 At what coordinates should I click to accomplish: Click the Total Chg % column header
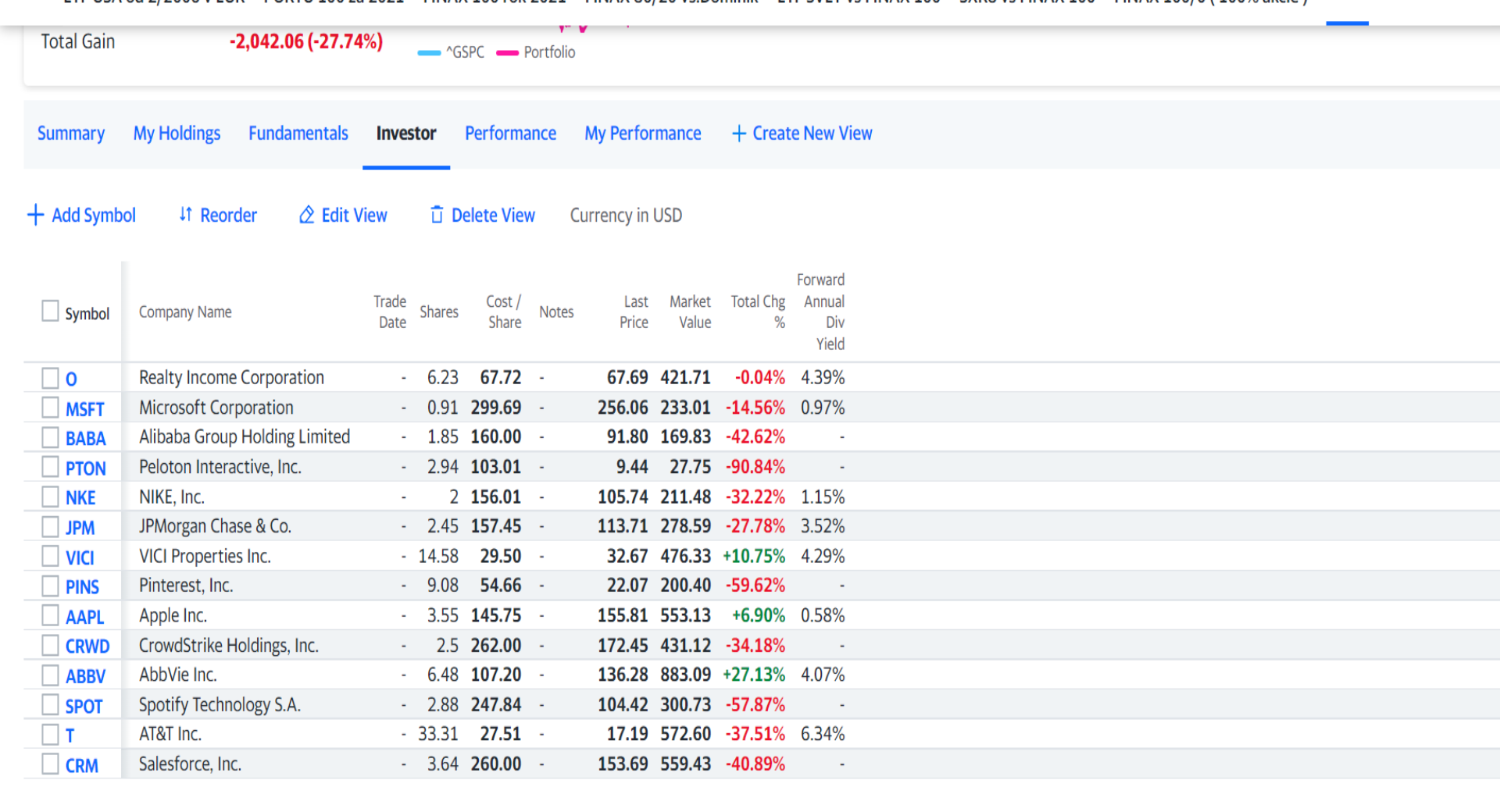click(758, 312)
